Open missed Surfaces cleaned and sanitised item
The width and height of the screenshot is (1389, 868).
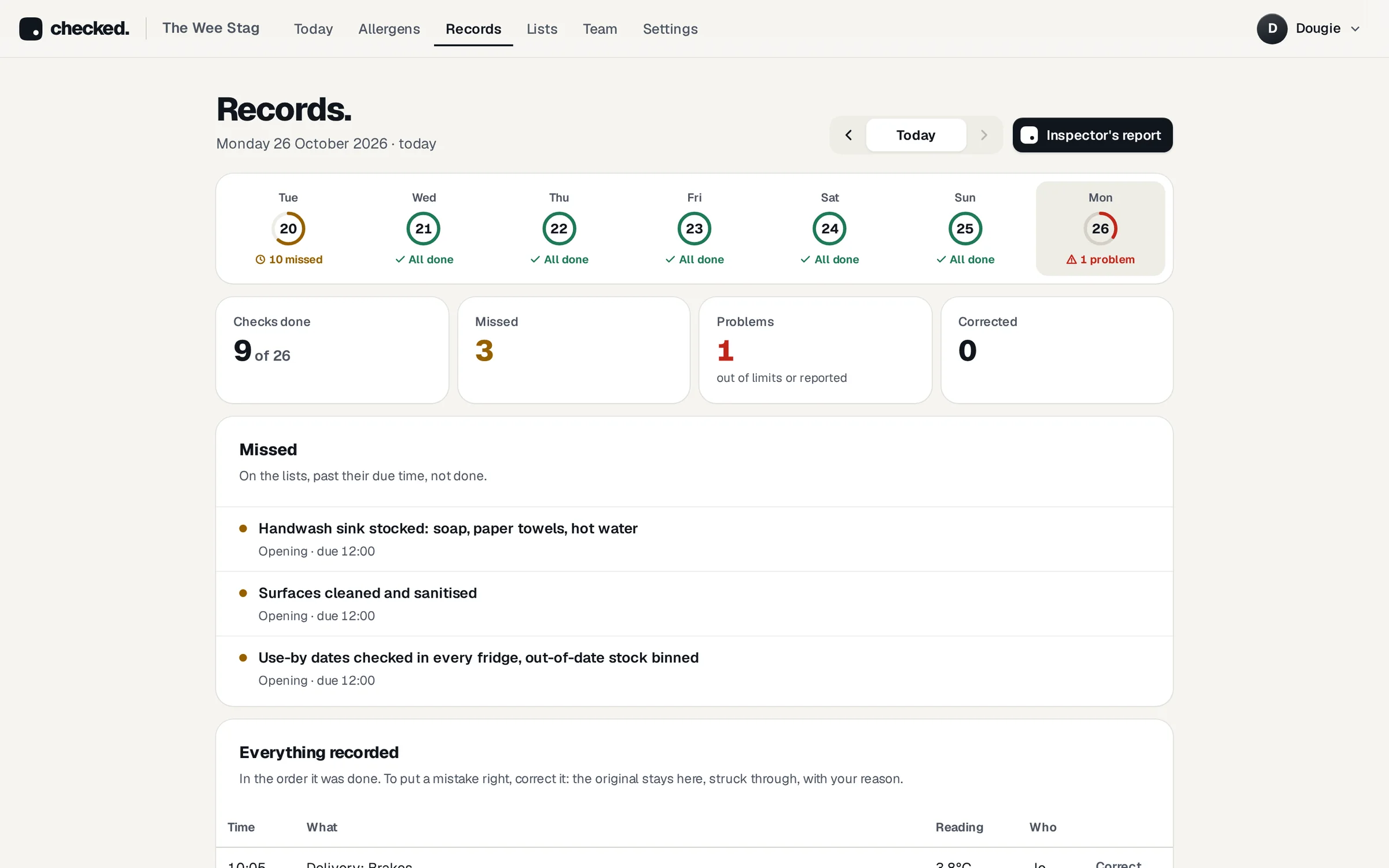pyautogui.click(x=694, y=604)
